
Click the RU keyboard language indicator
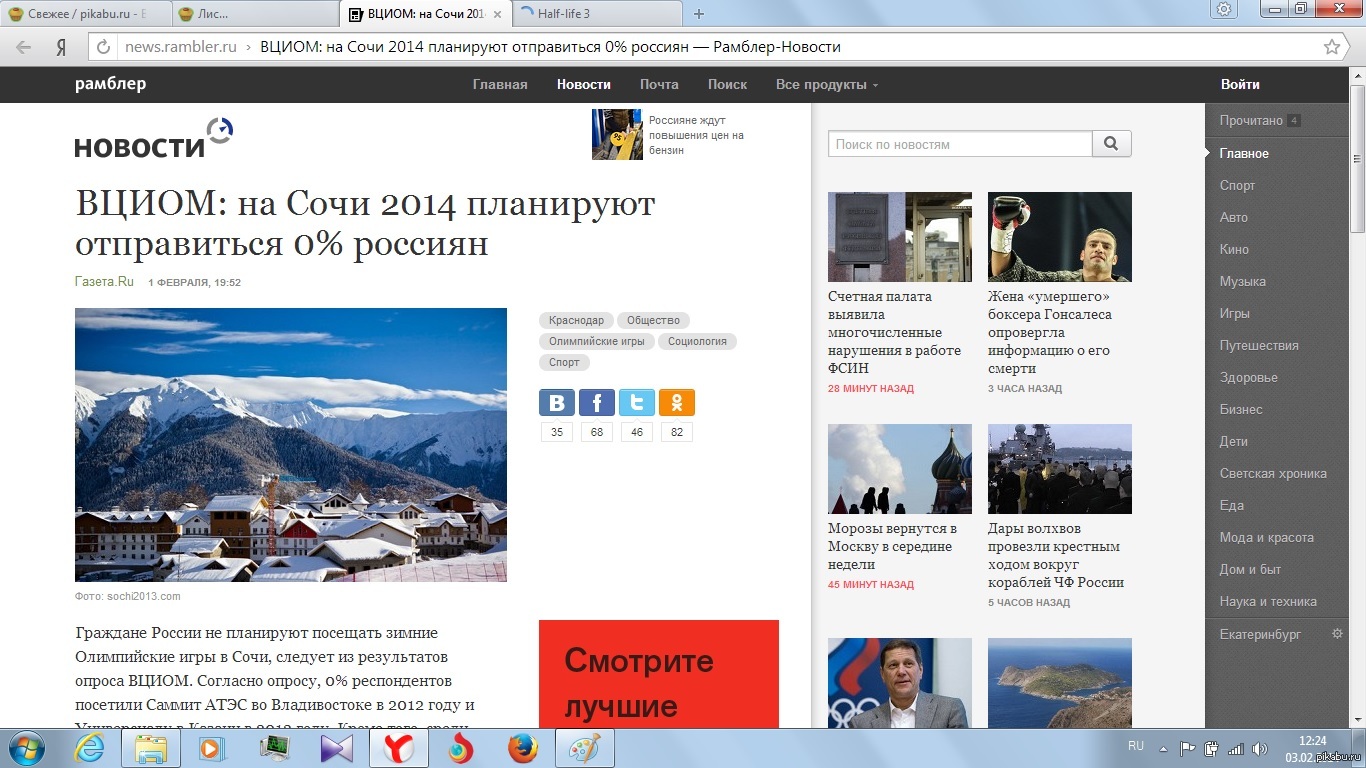(x=1136, y=746)
